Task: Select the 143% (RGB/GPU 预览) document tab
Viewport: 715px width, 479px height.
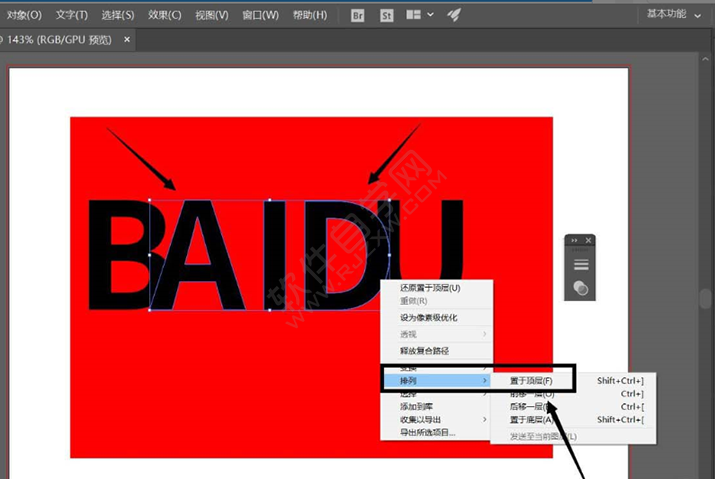Action: 62,40
